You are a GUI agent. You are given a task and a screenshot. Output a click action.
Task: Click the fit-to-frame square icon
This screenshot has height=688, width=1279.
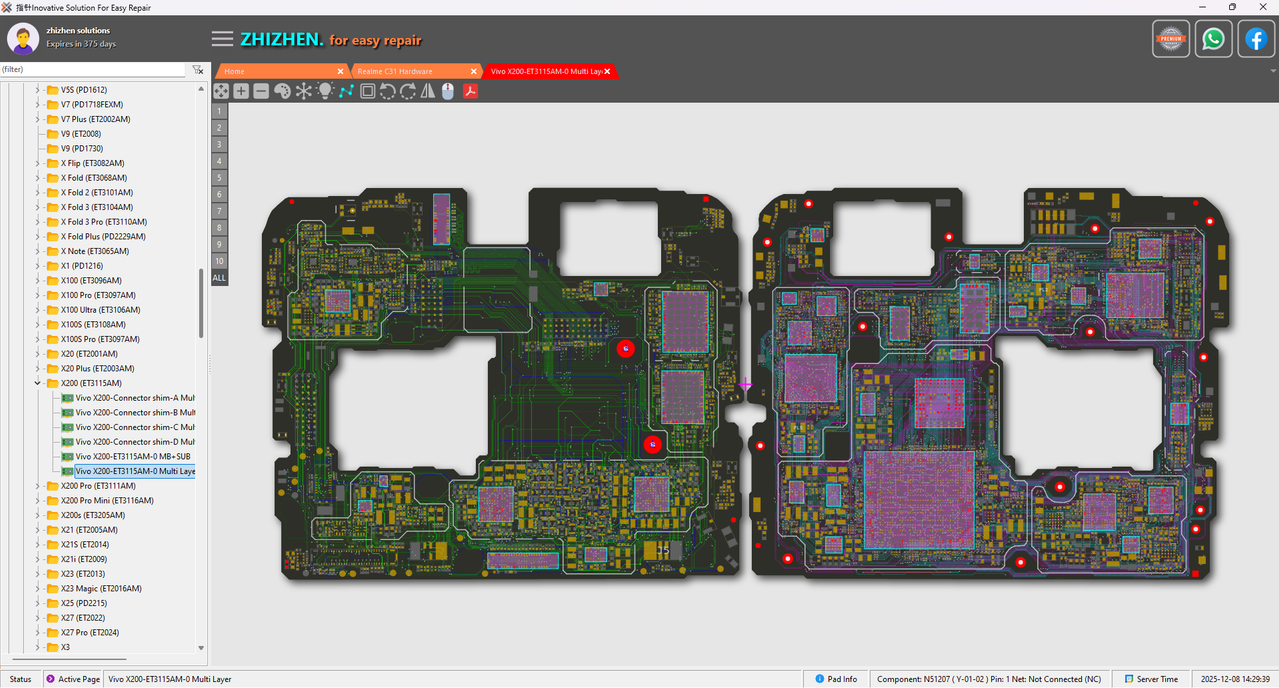point(367,91)
